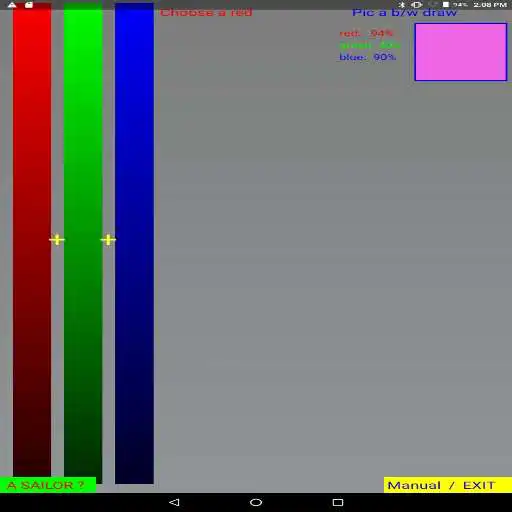The image size is (512, 512).
Task: Tap the 'Manual' label in the yellow Manual / EXIT bar
Action: [x=414, y=485]
